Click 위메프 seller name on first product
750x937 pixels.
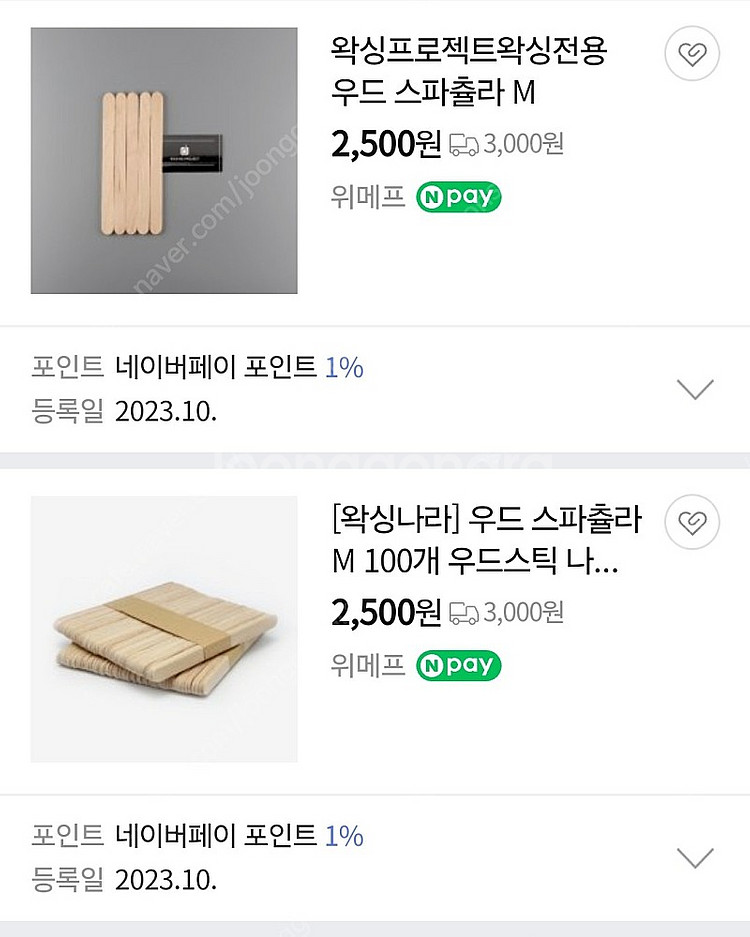click(x=367, y=197)
